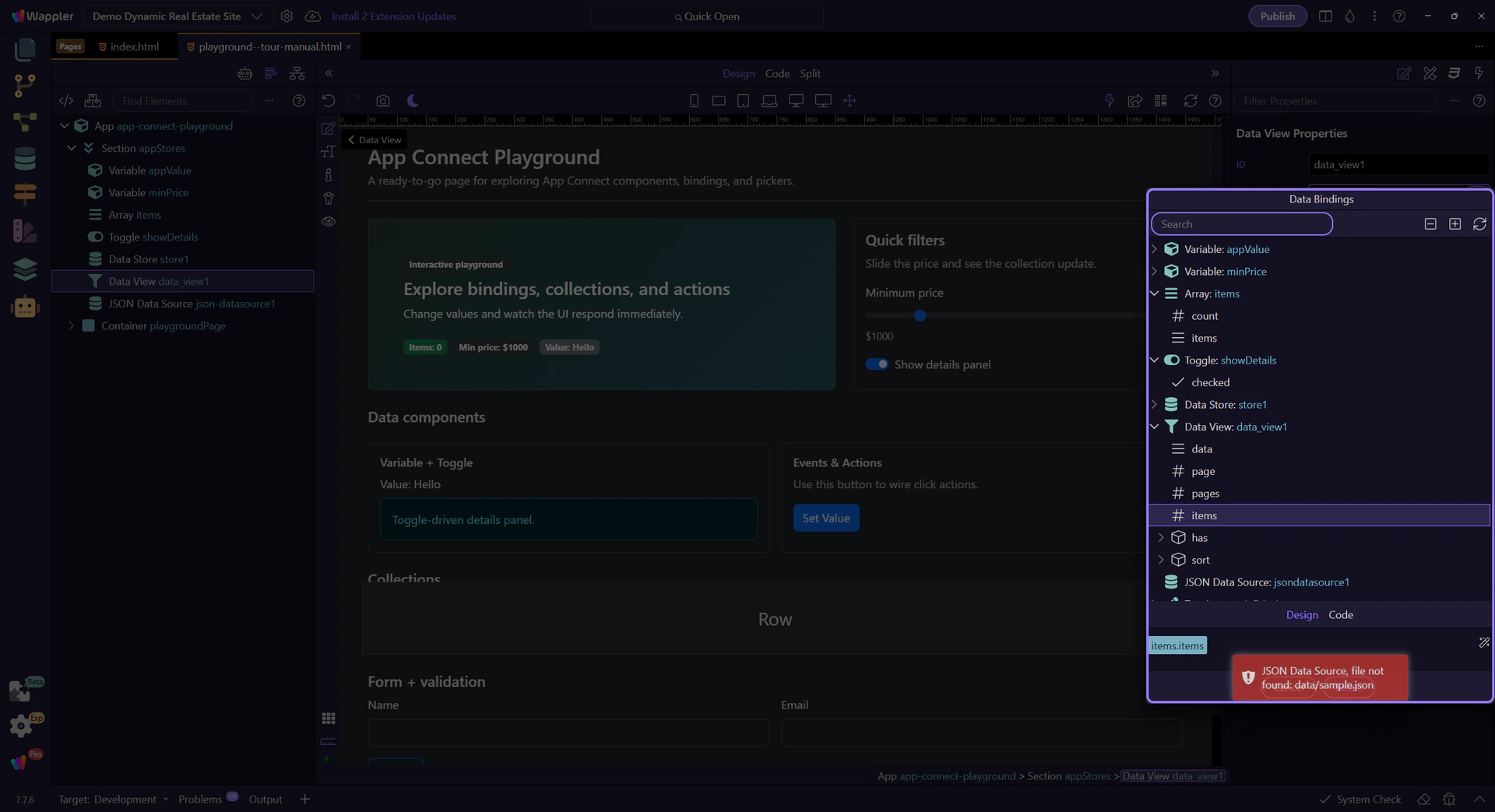Image resolution: width=1495 pixels, height=812 pixels.
Task: Collapse the Array: items binding node
Action: [1155, 294]
